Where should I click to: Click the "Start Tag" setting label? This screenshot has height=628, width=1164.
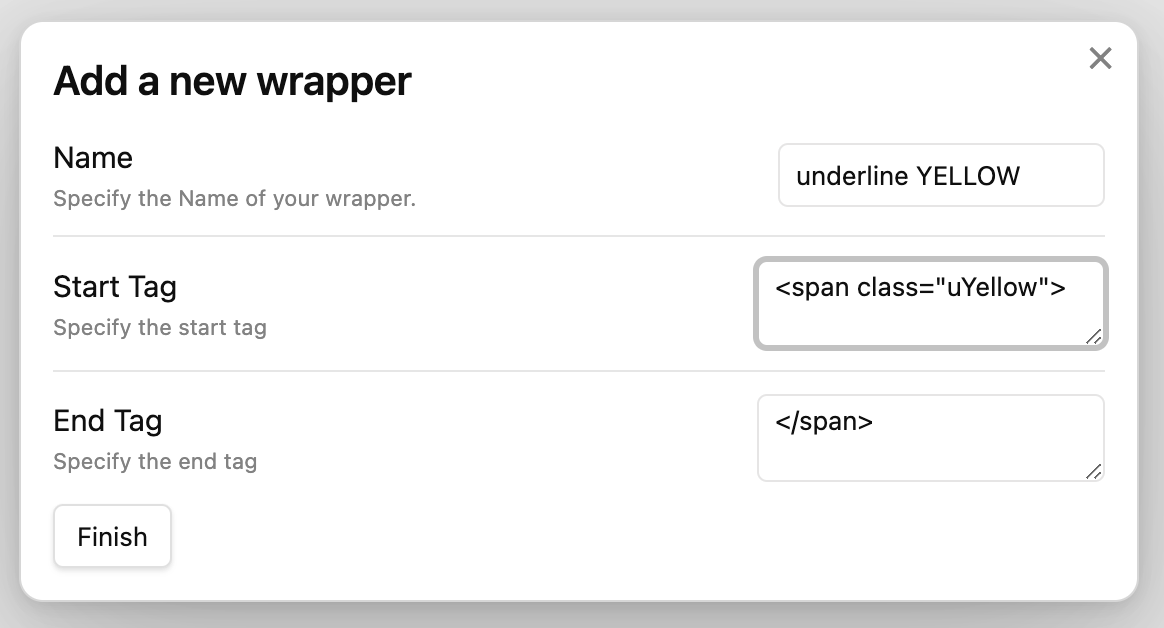coord(115,287)
